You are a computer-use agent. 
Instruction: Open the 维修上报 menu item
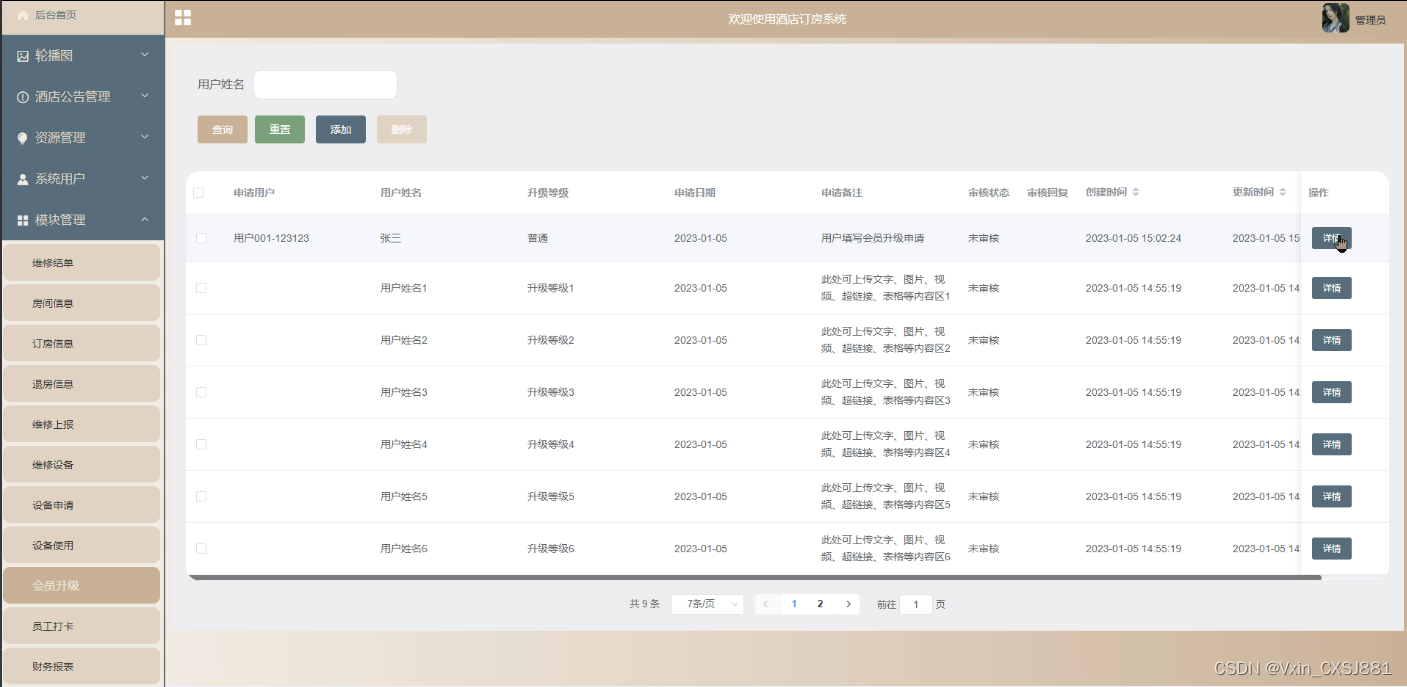click(82, 424)
